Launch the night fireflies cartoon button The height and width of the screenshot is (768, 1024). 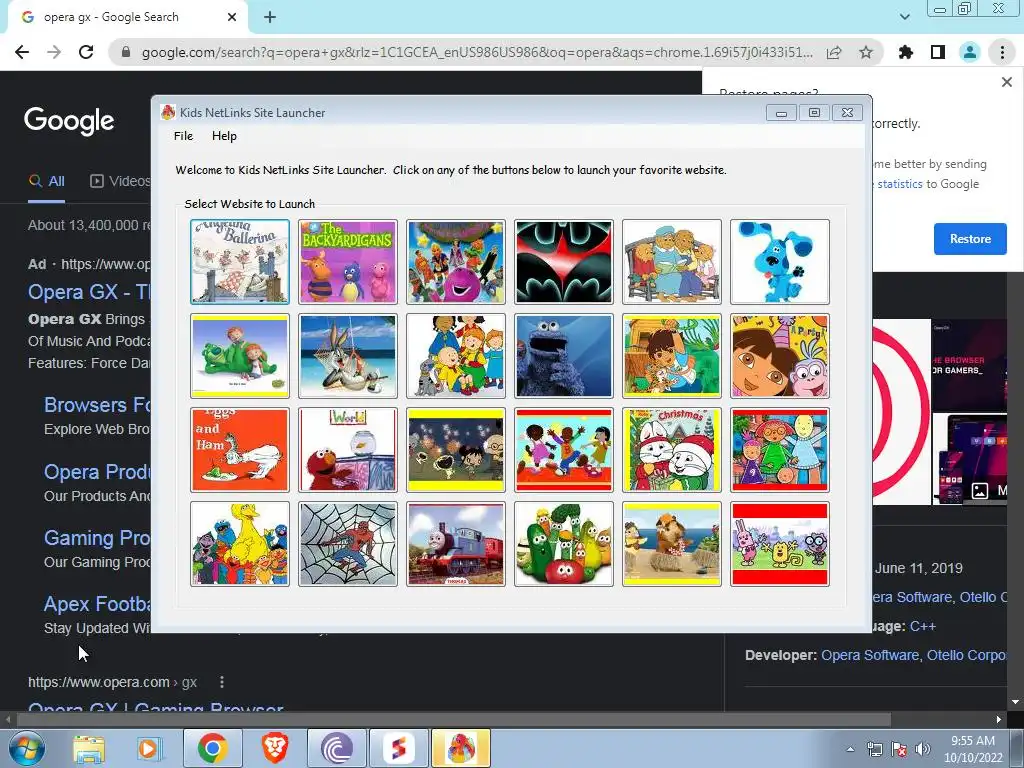[x=456, y=450]
